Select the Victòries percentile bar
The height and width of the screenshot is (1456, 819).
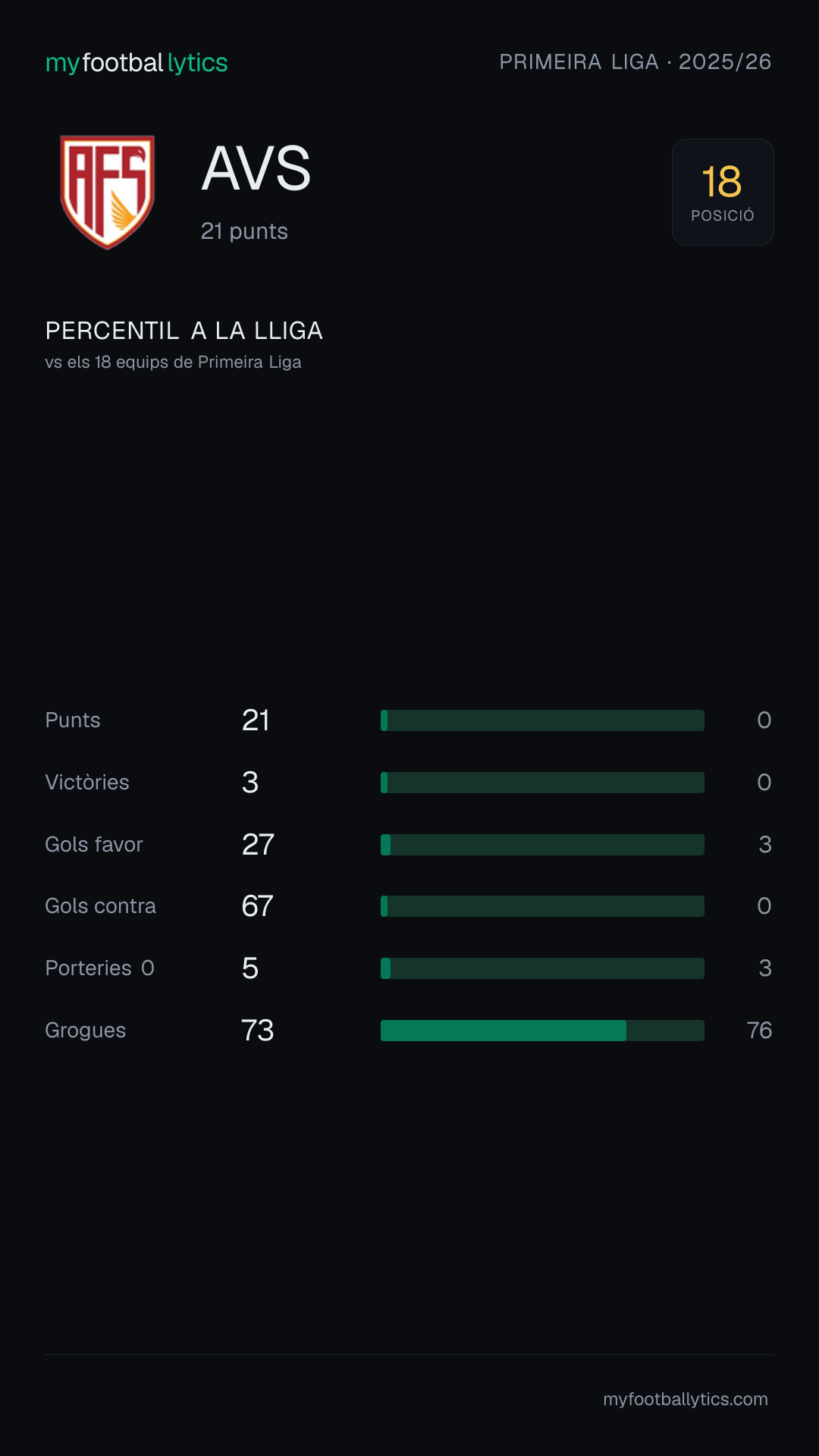click(x=542, y=783)
